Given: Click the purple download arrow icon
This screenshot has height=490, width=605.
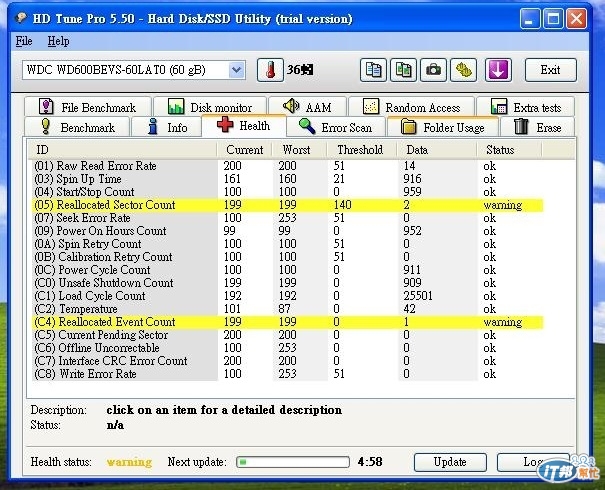Looking at the screenshot, I should [498, 70].
